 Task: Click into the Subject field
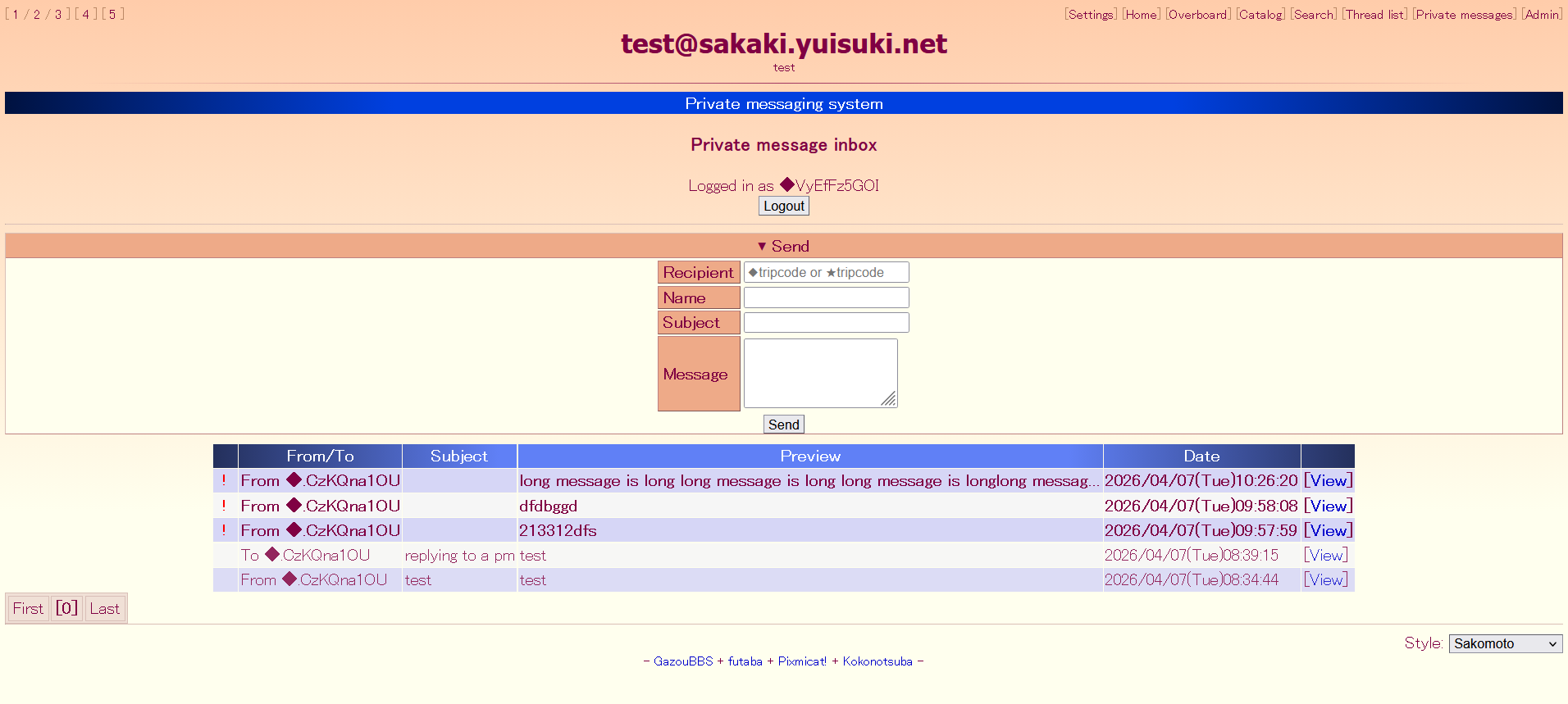826,323
